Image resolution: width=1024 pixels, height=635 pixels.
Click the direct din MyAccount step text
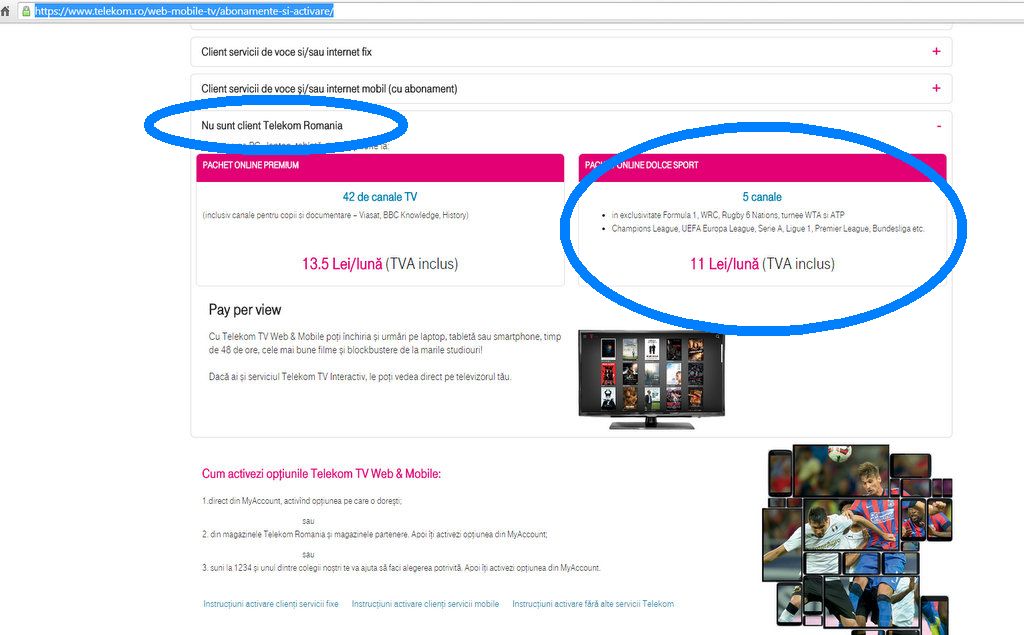pos(302,501)
